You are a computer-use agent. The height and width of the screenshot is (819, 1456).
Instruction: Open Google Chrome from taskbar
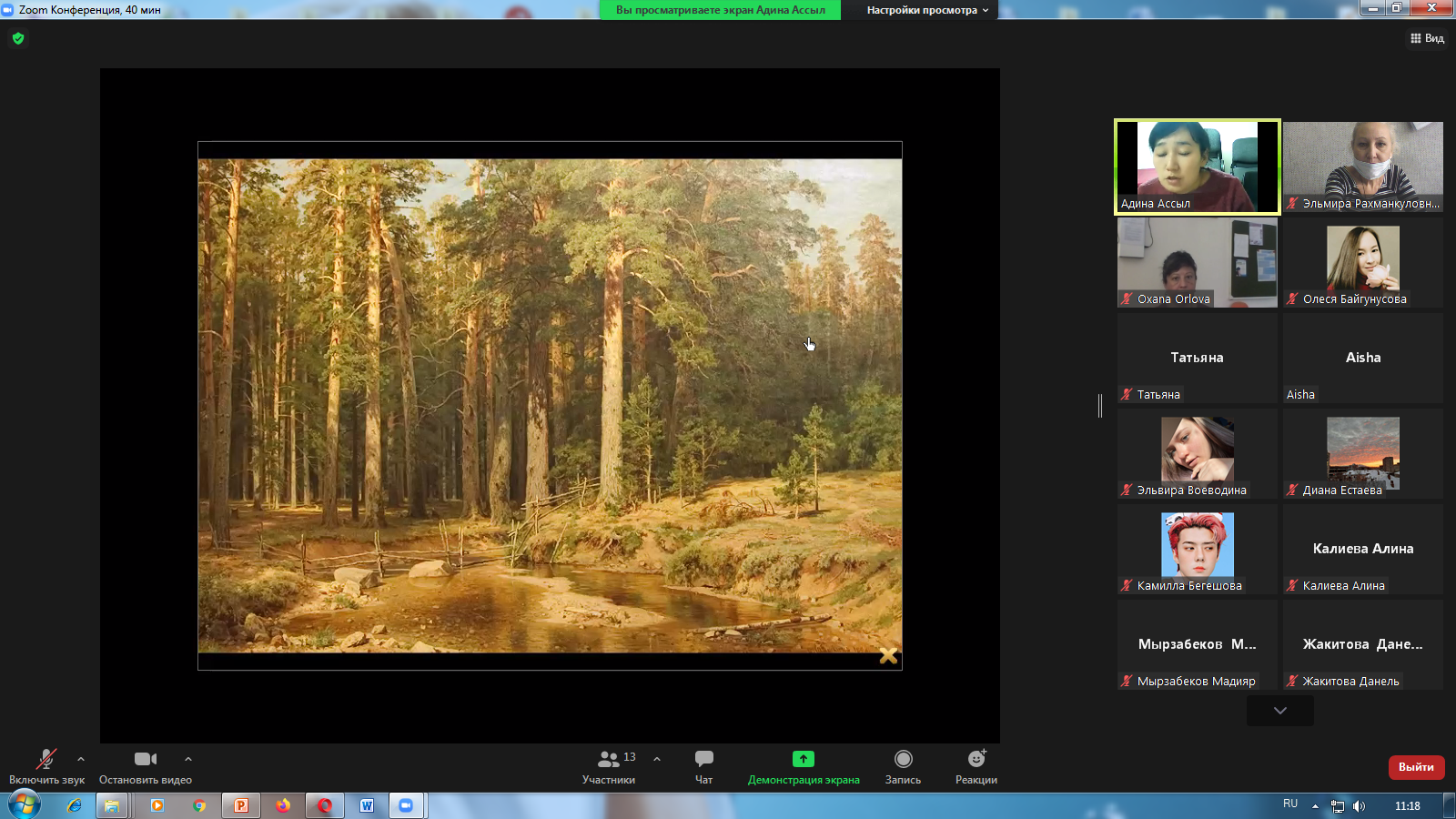(x=199, y=805)
